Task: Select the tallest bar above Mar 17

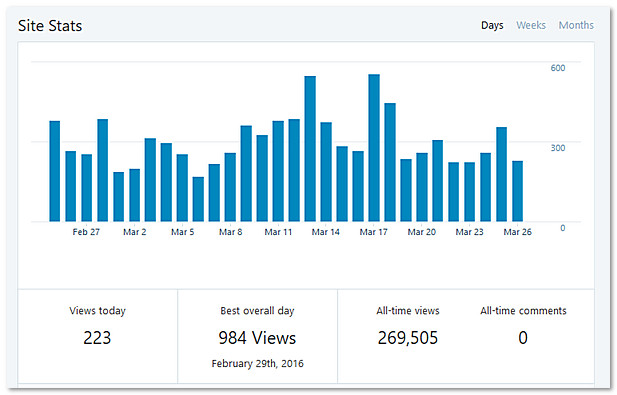Action: coord(374,148)
